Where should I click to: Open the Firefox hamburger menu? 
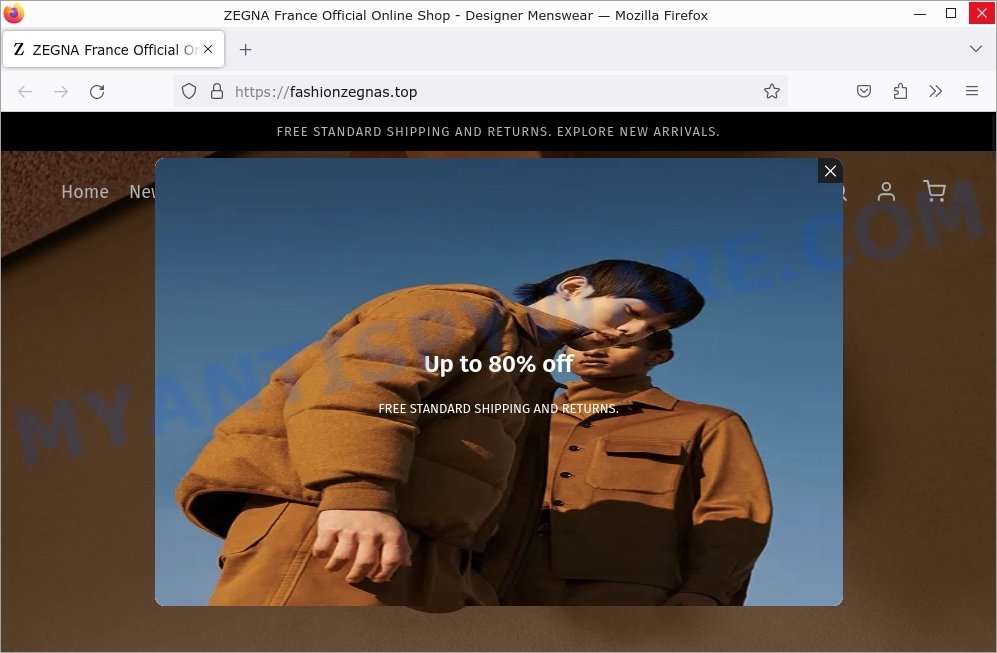pos(972,91)
